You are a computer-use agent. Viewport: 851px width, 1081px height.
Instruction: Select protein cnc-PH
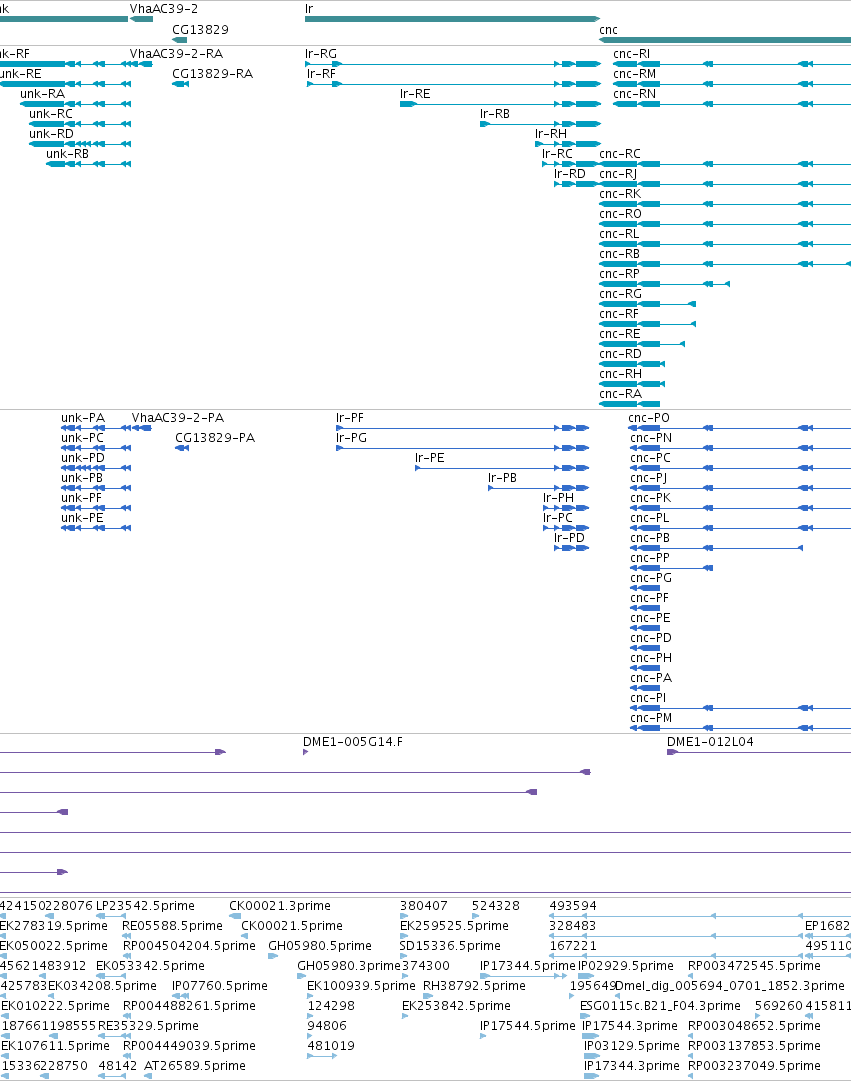[651, 658]
